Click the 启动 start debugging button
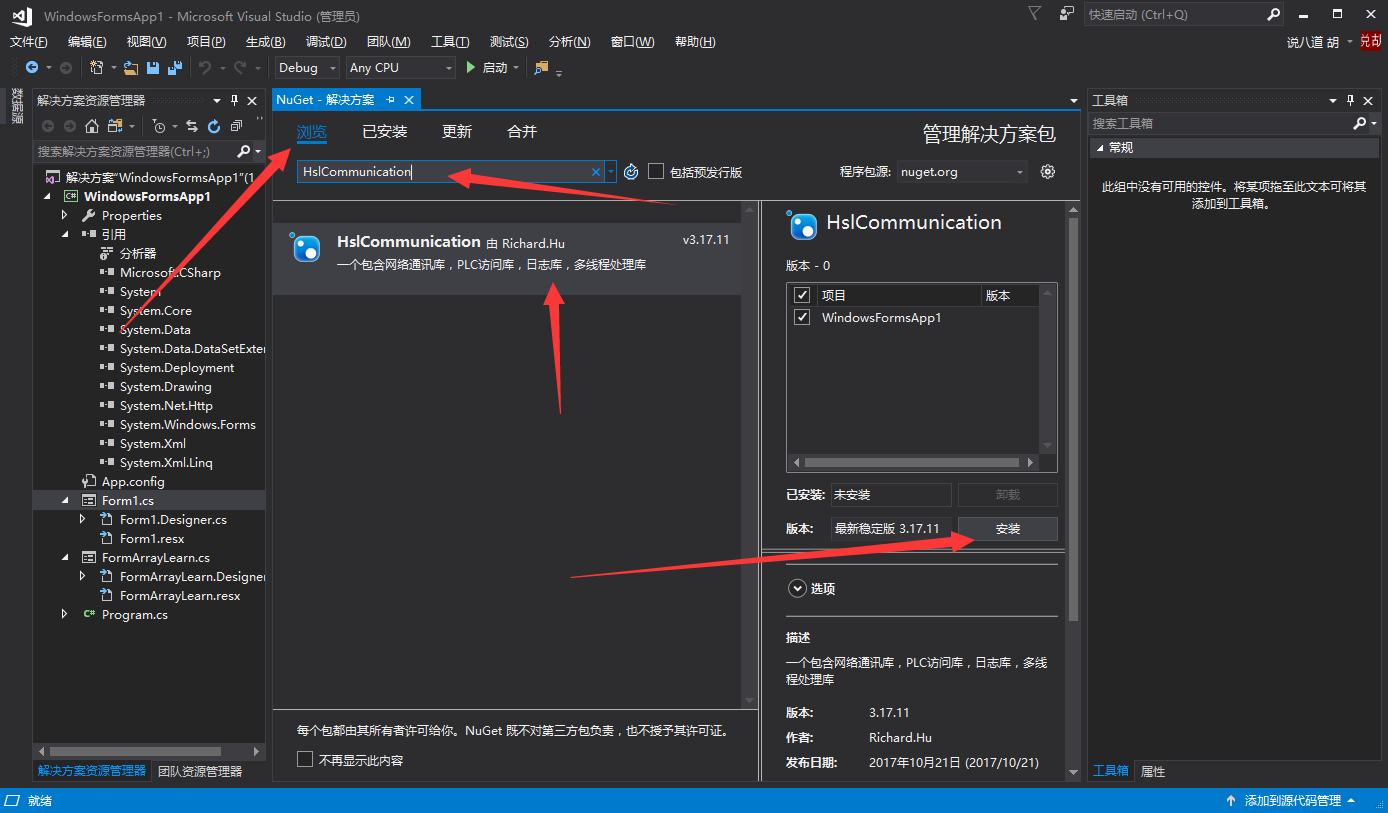The height and width of the screenshot is (813, 1388). tap(486, 68)
